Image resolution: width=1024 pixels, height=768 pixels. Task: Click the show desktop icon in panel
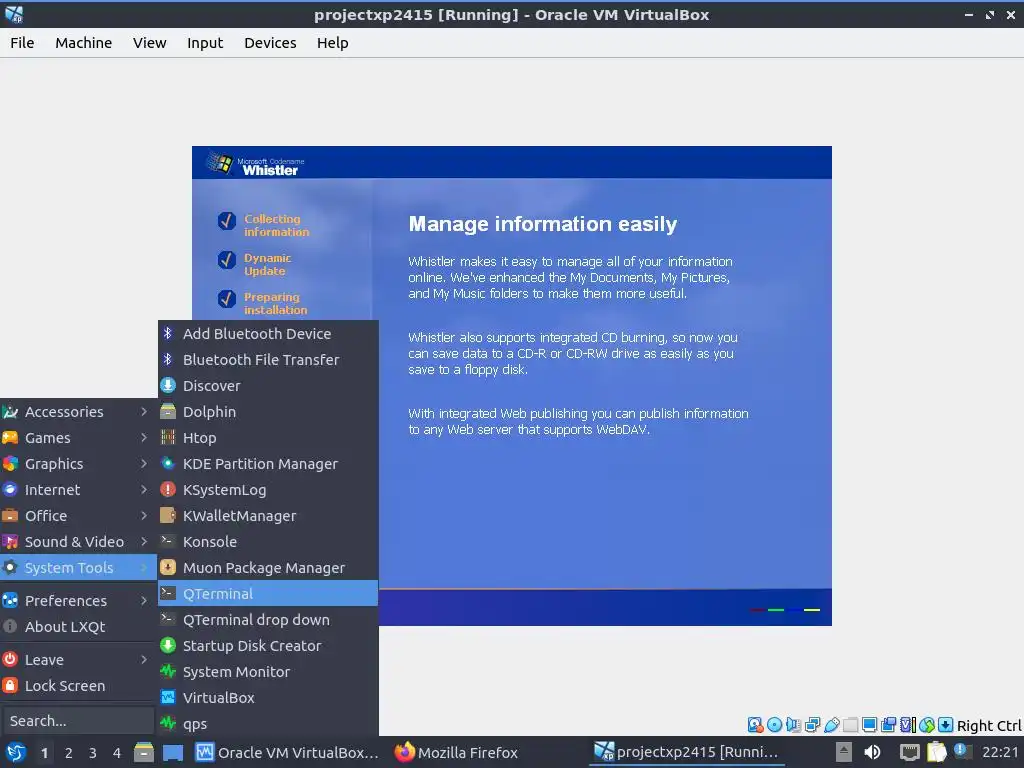coord(173,752)
